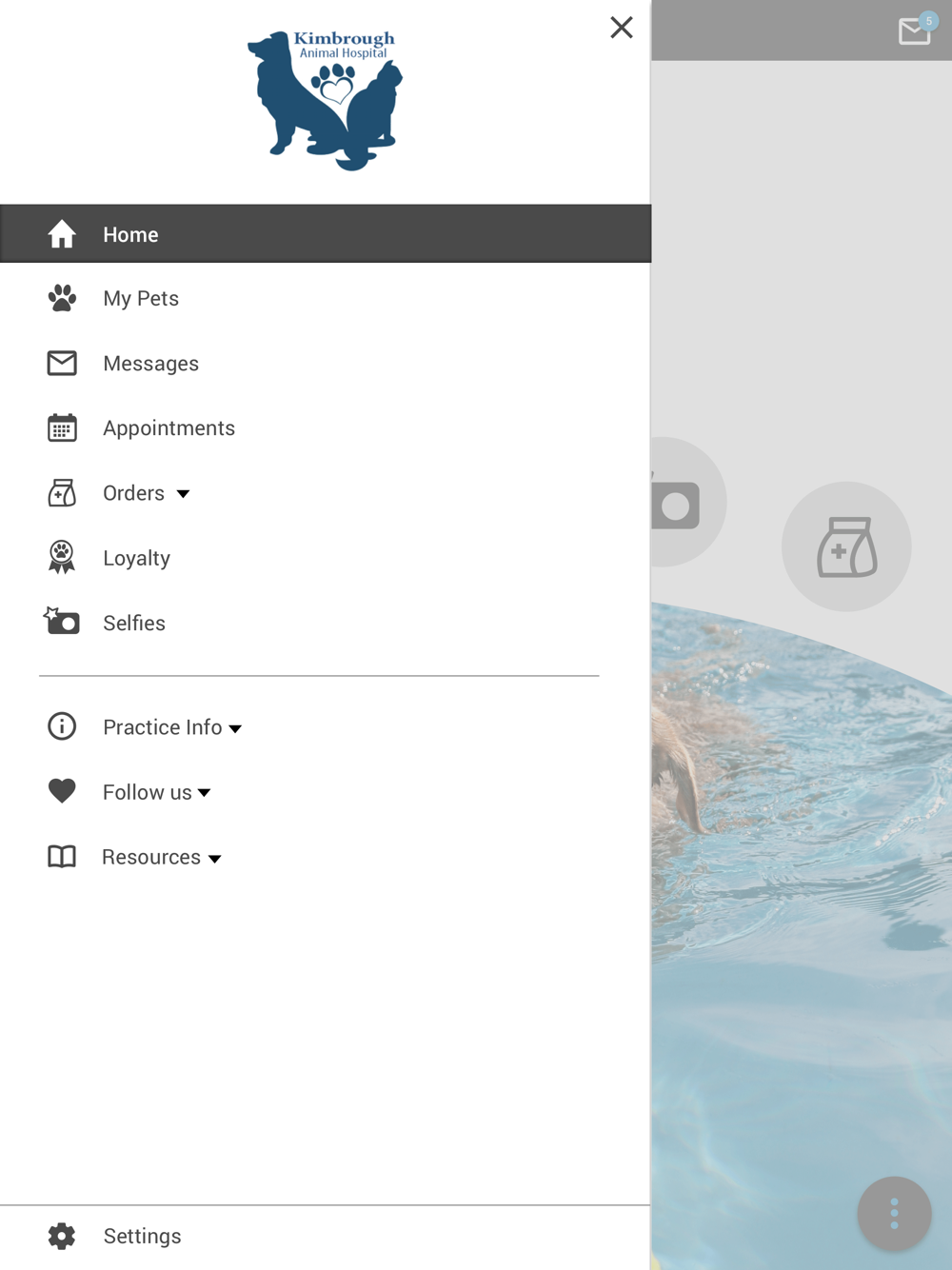Image resolution: width=952 pixels, height=1270 pixels.
Task: Click the Settings gear icon
Action: (x=62, y=1236)
